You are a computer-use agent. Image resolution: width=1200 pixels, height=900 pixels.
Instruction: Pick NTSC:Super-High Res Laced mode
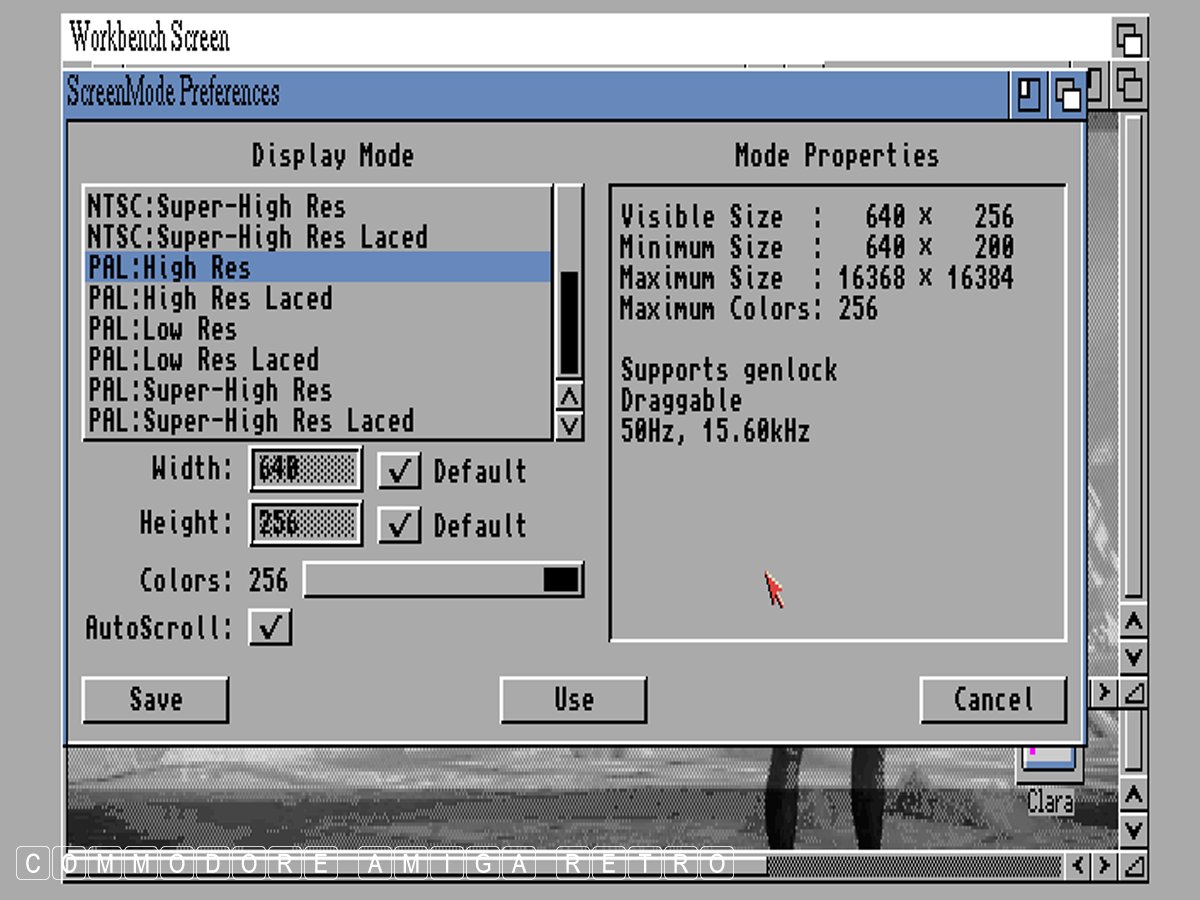(257, 237)
